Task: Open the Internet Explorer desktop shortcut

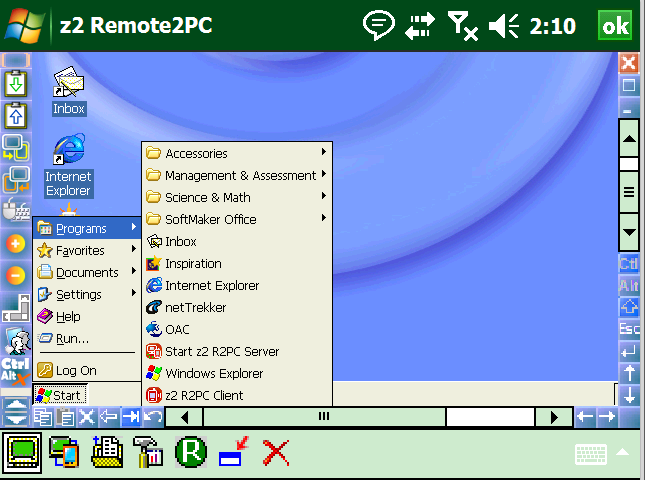Action: [x=69, y=165]
